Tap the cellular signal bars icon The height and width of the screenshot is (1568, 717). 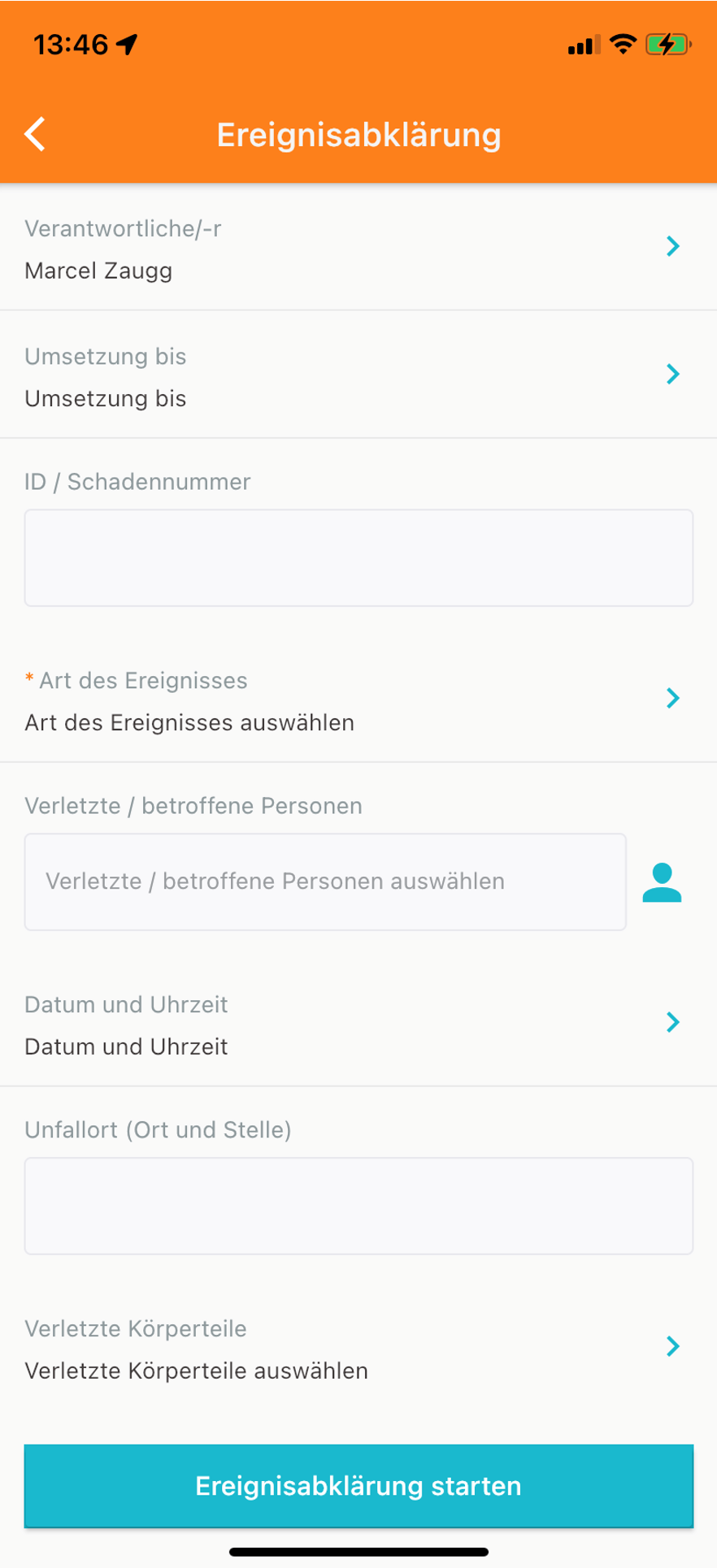[584, 45]
